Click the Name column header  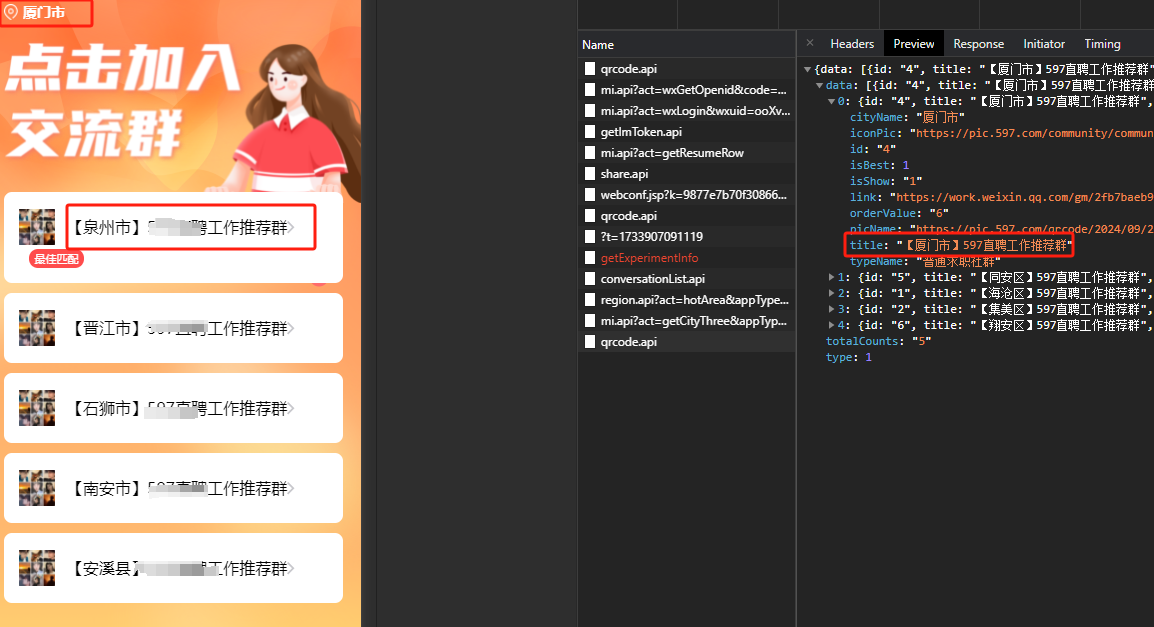tap(686, 45)
